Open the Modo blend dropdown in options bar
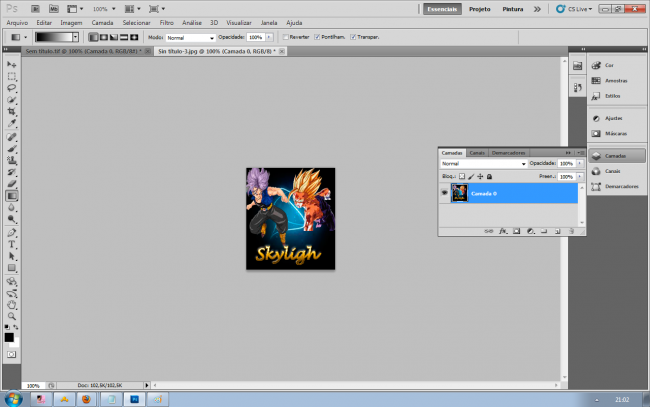The height and width of the screenshot is (407, 650). (x=191, y=38)
